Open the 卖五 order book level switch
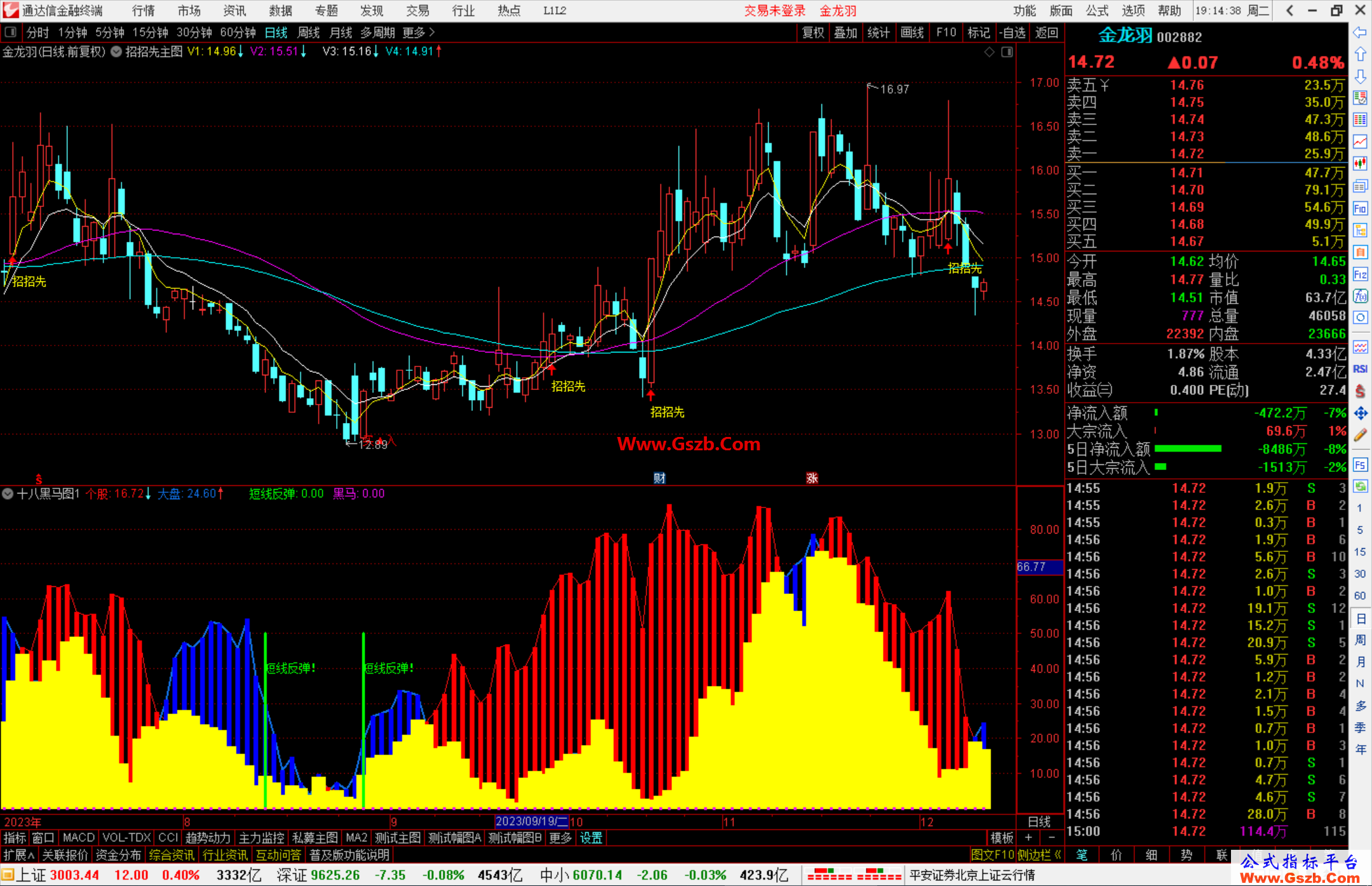The height and width of the screenshot is (886, 1372). coord(1088,85)
